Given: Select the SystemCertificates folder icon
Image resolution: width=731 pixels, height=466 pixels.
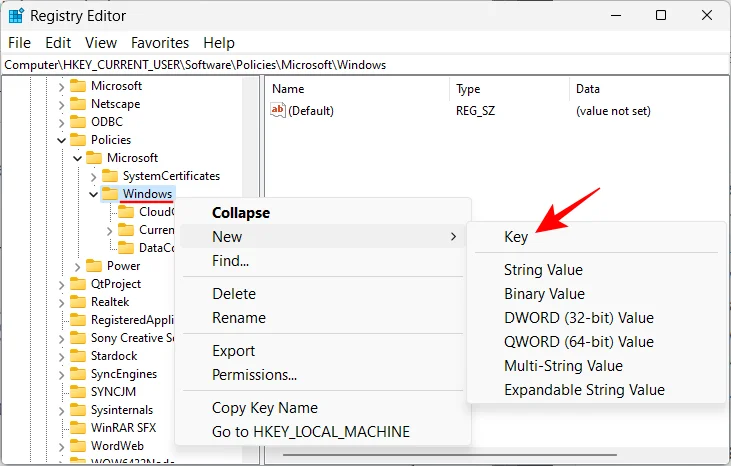Looking at the screenshot, I should coord(110,176).
